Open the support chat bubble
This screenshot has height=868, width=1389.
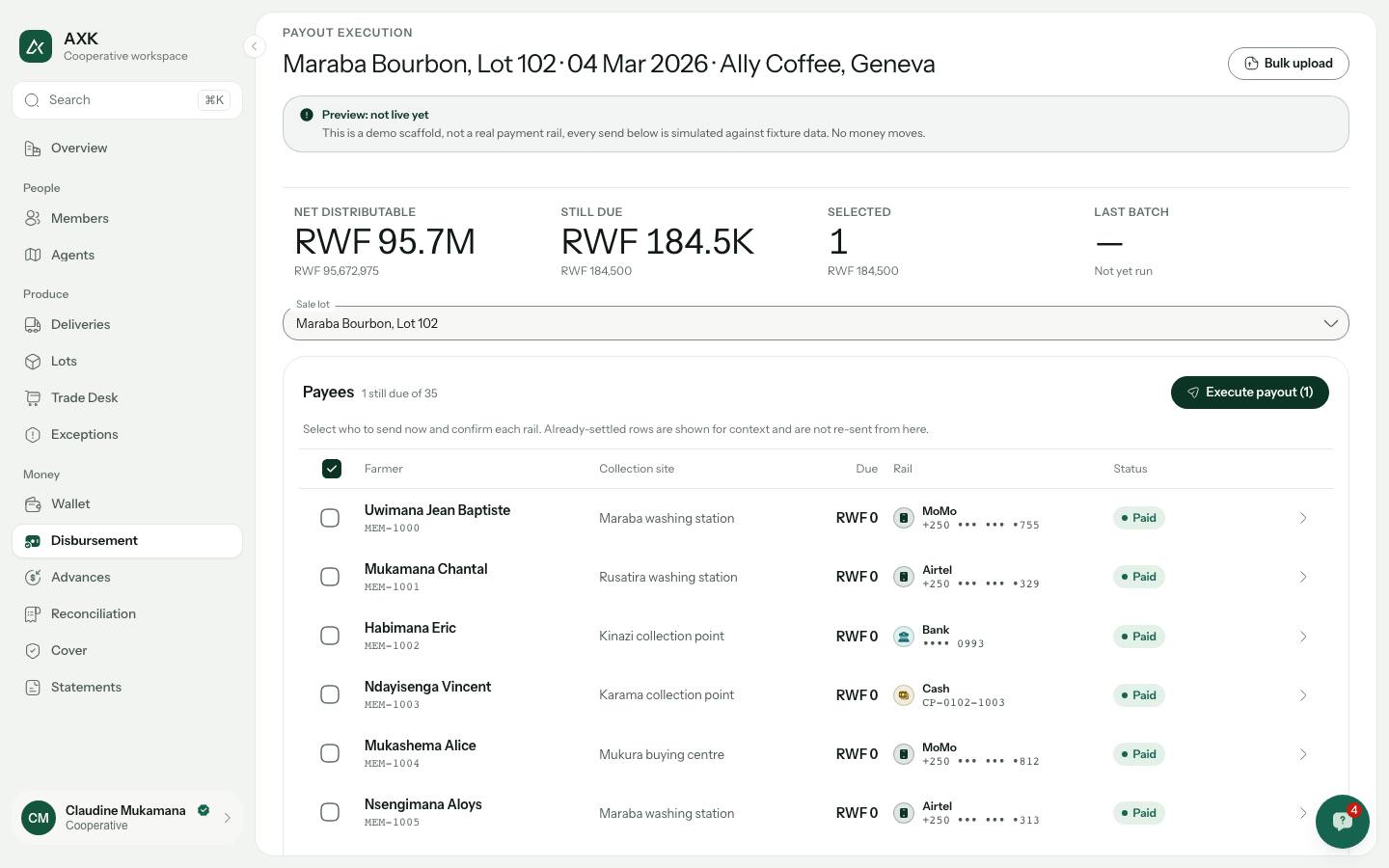tap(1342, 821)
